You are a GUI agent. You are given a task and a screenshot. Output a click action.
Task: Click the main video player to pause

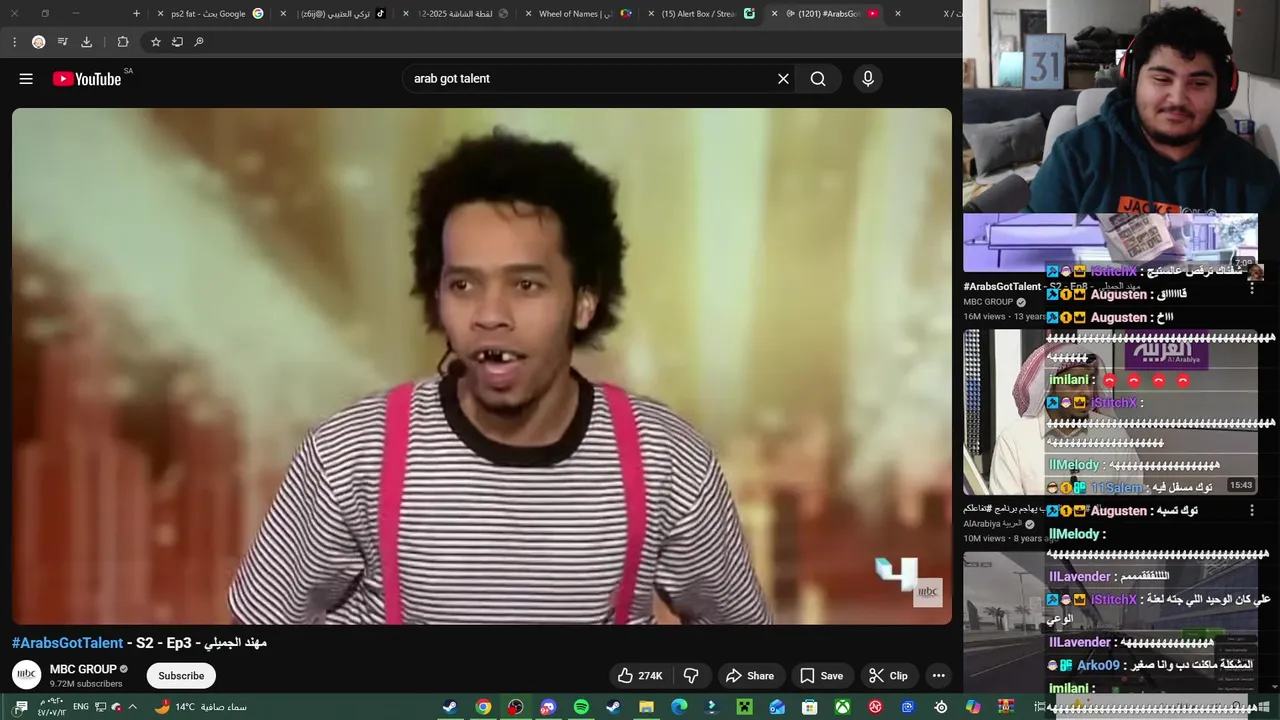coord(482,366)
